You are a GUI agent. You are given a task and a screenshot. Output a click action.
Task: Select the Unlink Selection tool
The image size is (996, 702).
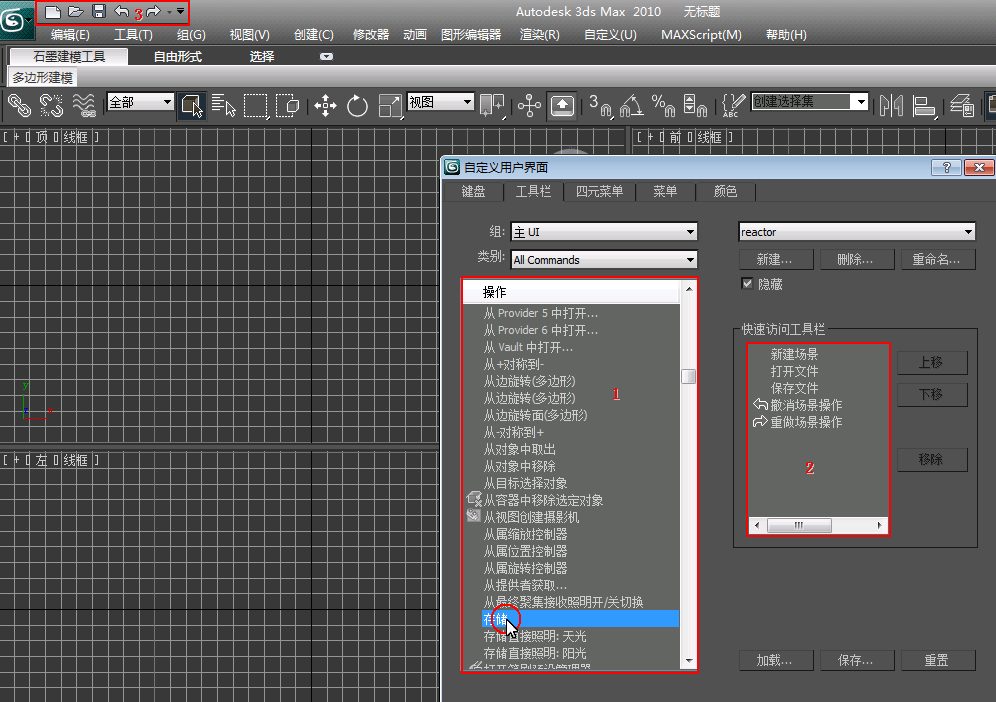[51, 105]
